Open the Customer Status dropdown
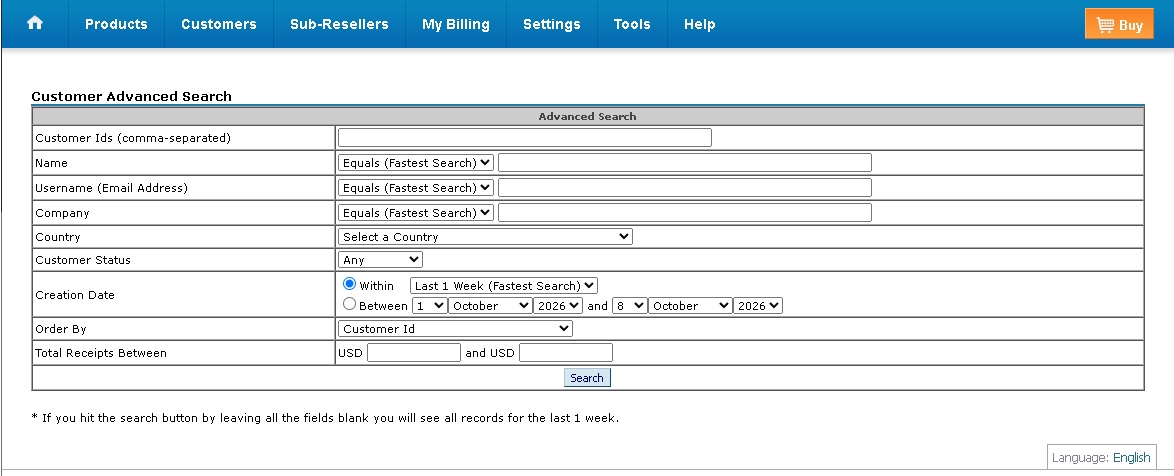Viewport: 1174px width, 476px height. click(380, 260)
